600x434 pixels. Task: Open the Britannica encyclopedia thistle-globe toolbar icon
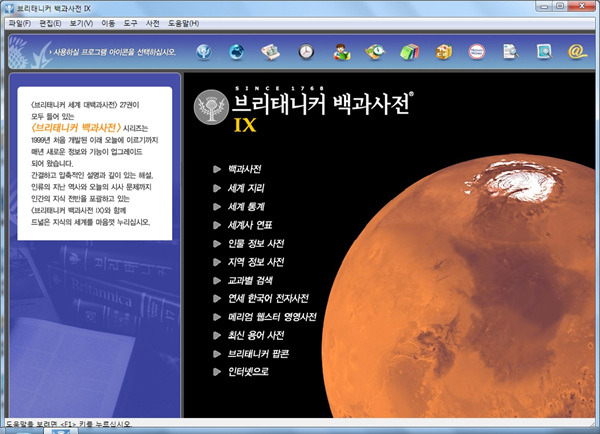[204, 52]
